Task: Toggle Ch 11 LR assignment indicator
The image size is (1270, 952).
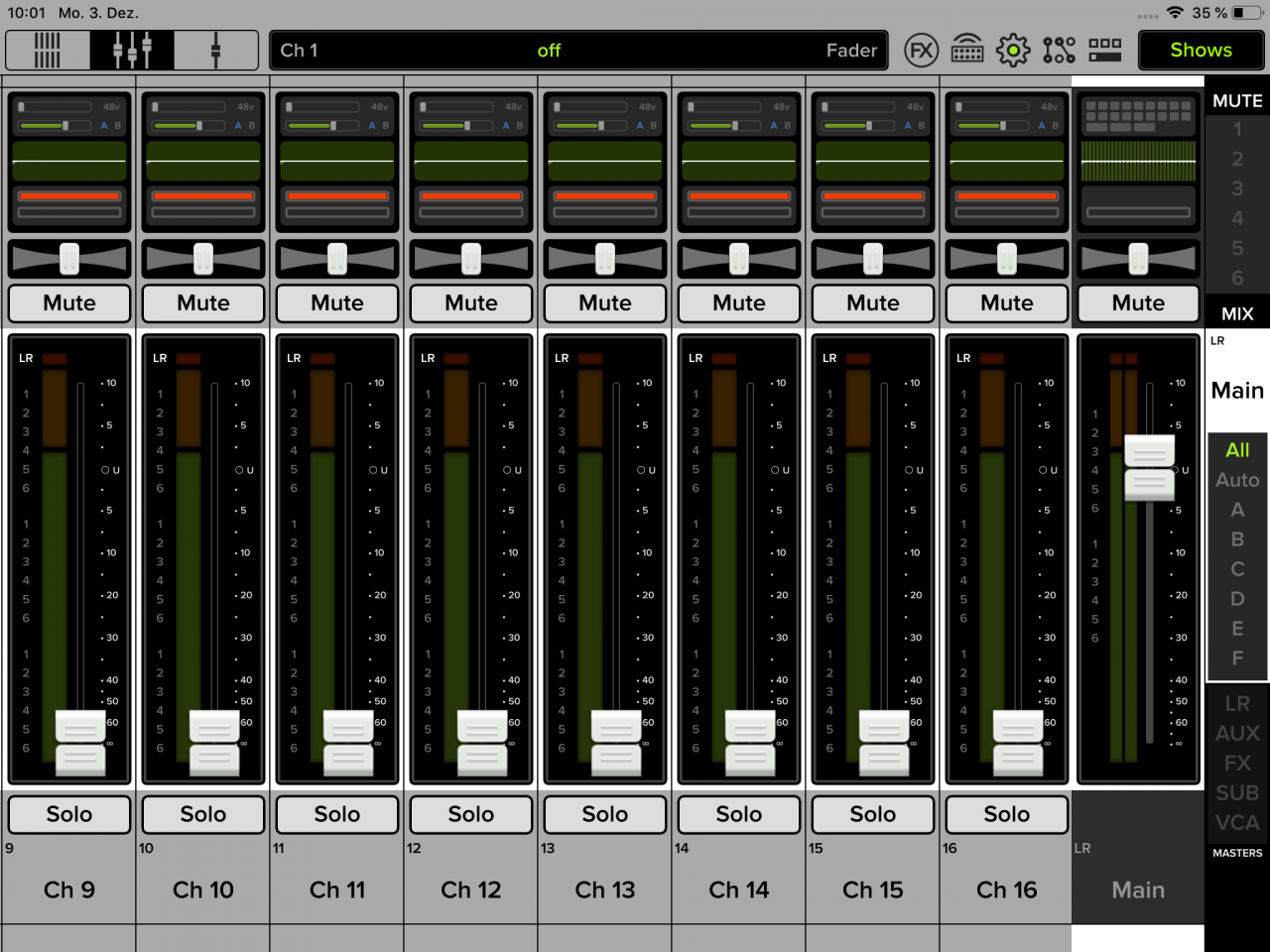Action: point(294,358)
